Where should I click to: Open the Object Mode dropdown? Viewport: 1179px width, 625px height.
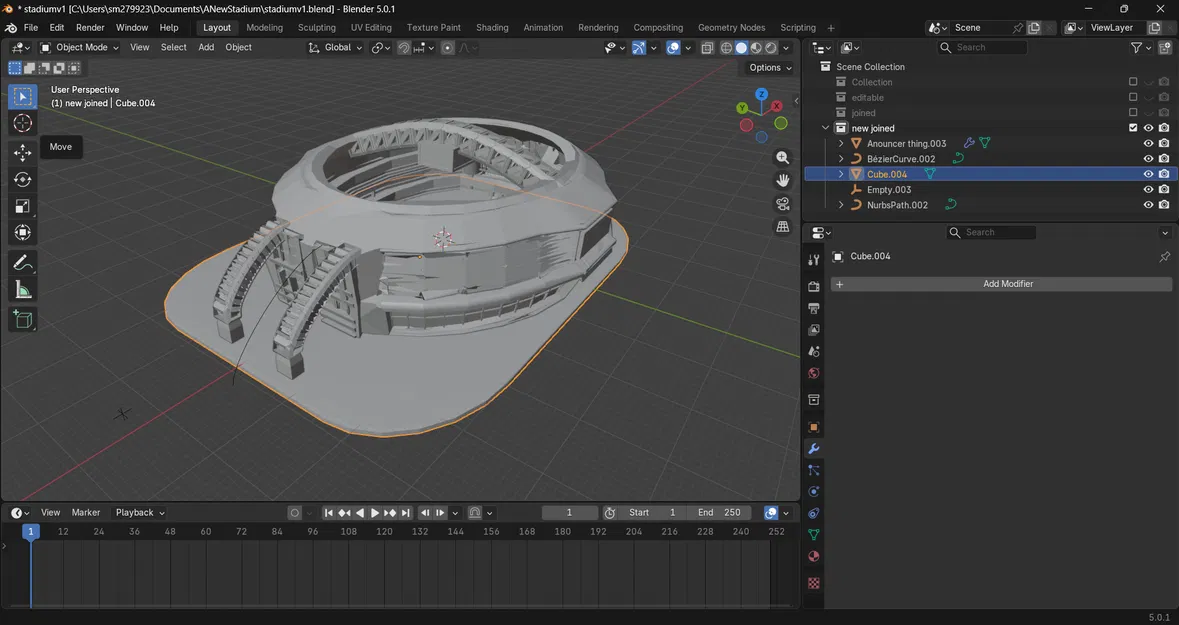pos(80,47)
